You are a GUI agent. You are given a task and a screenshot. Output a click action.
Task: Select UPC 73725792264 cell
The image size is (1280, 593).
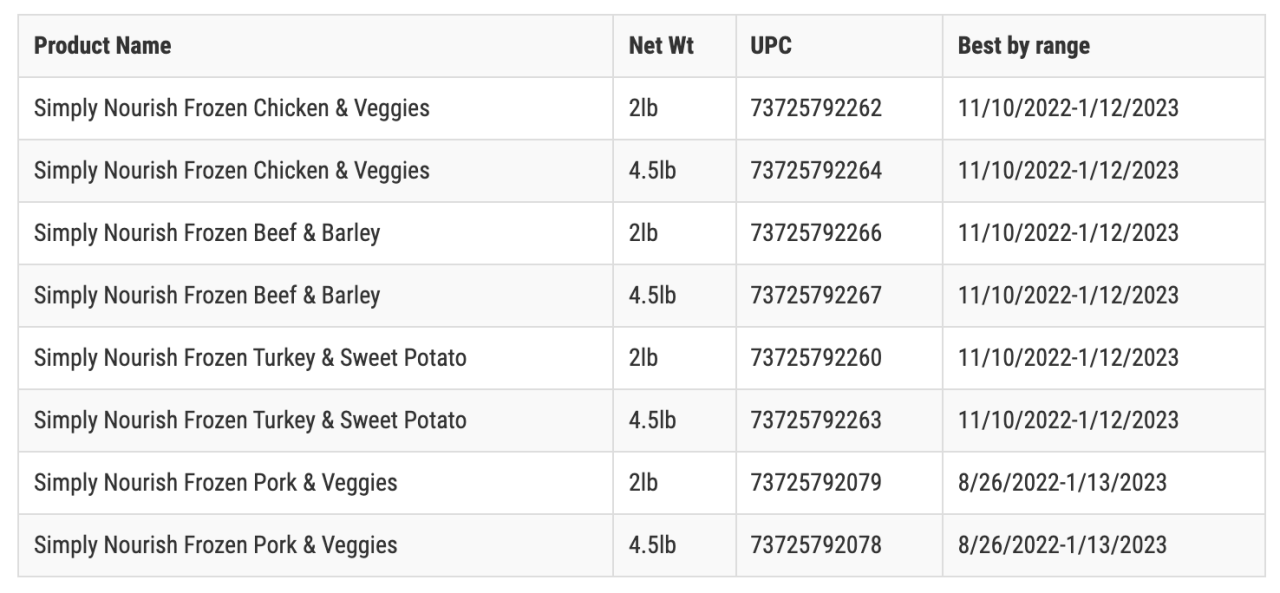pos(816,171)
